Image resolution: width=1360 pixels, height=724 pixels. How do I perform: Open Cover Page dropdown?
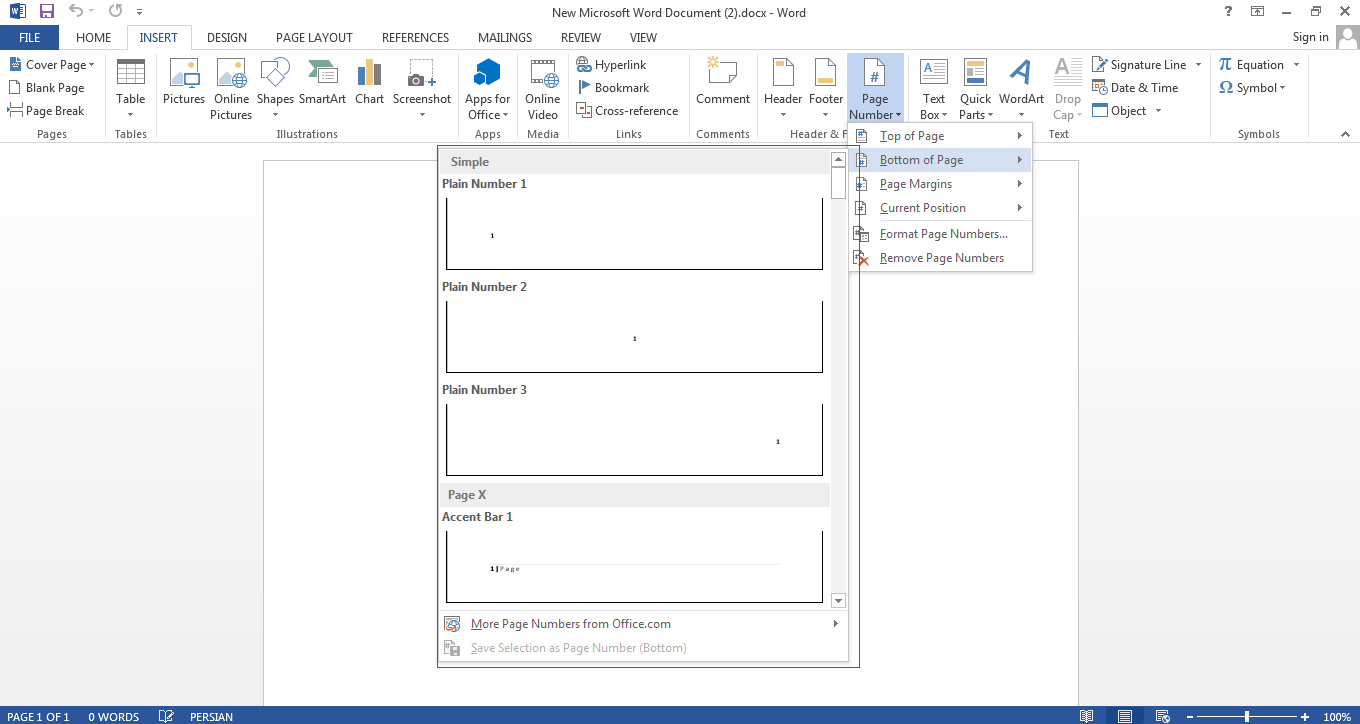[x=52, y=65]
